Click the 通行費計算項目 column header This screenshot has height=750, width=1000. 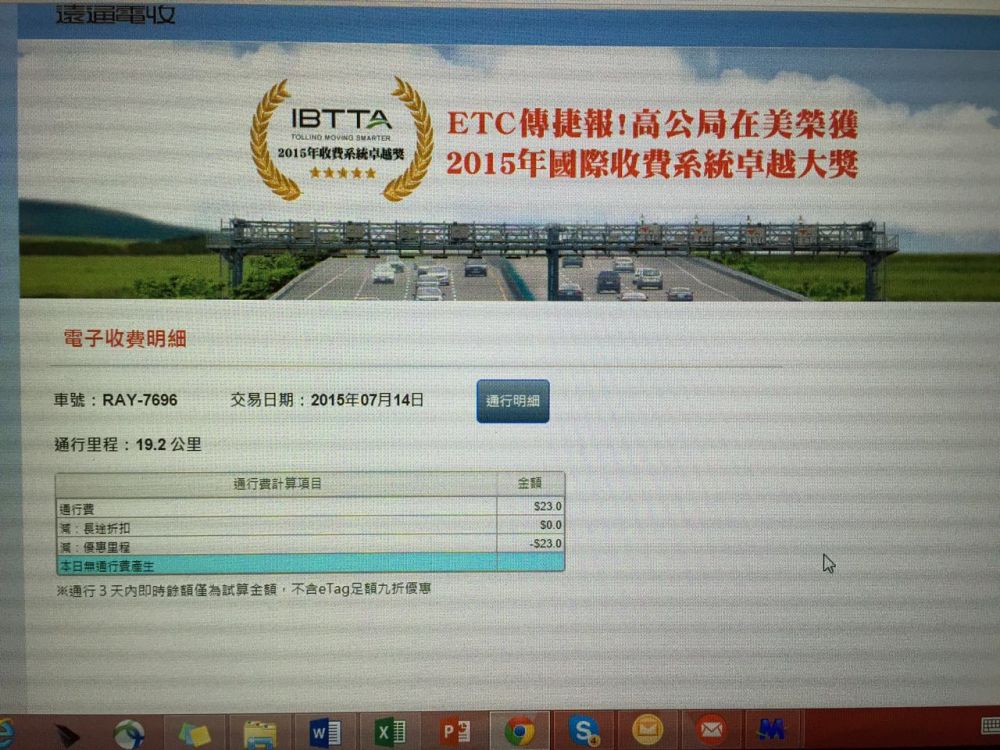(x=277, y=484)
